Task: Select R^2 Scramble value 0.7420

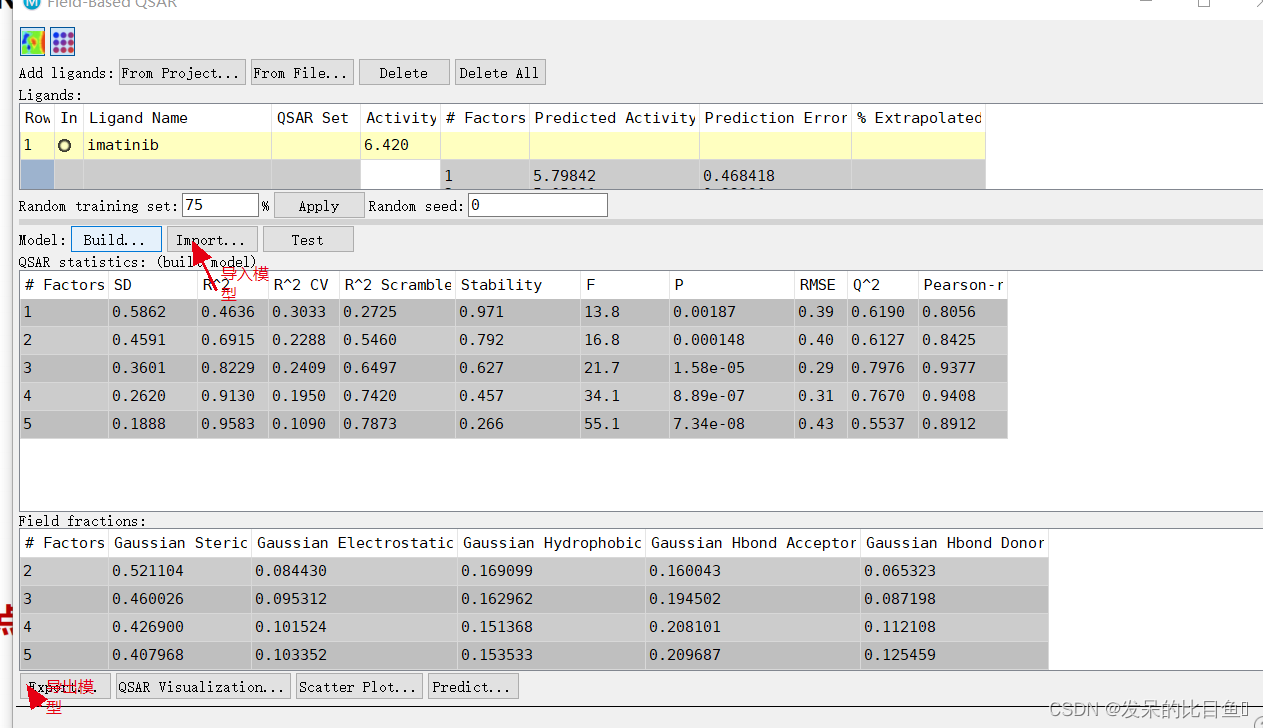Action: pyautogui.click(x=397, y=396)
